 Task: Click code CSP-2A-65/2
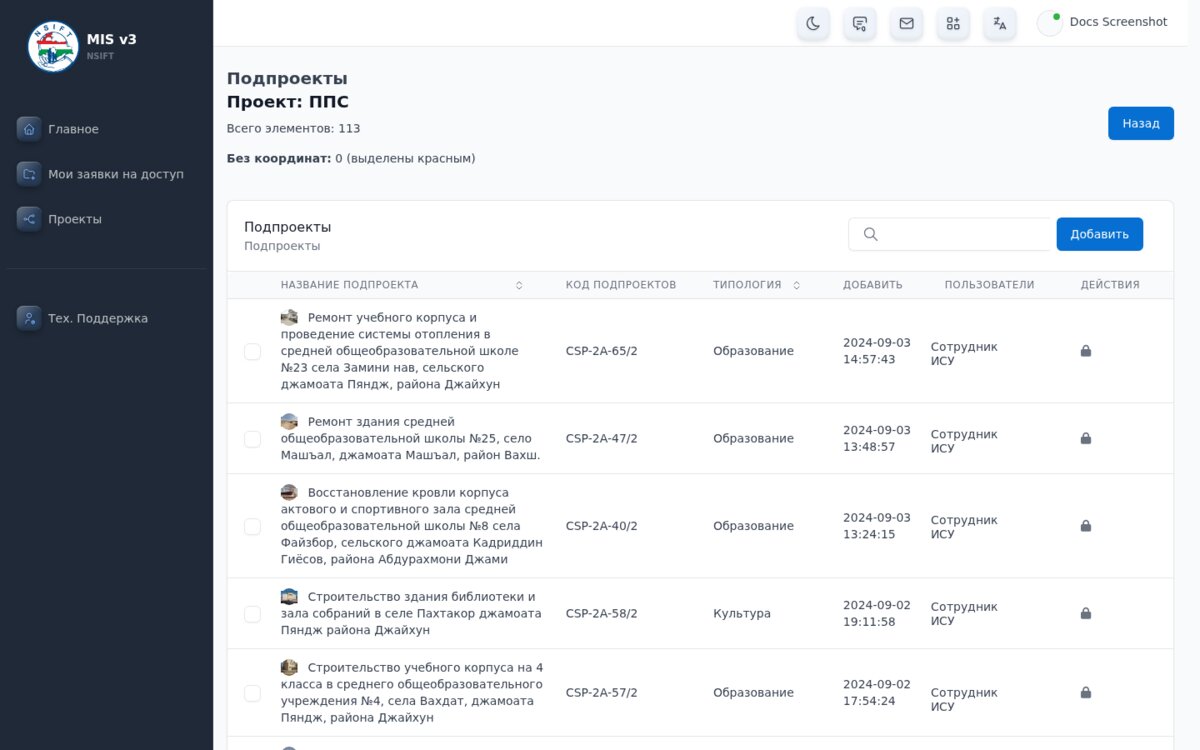[602, 351]
